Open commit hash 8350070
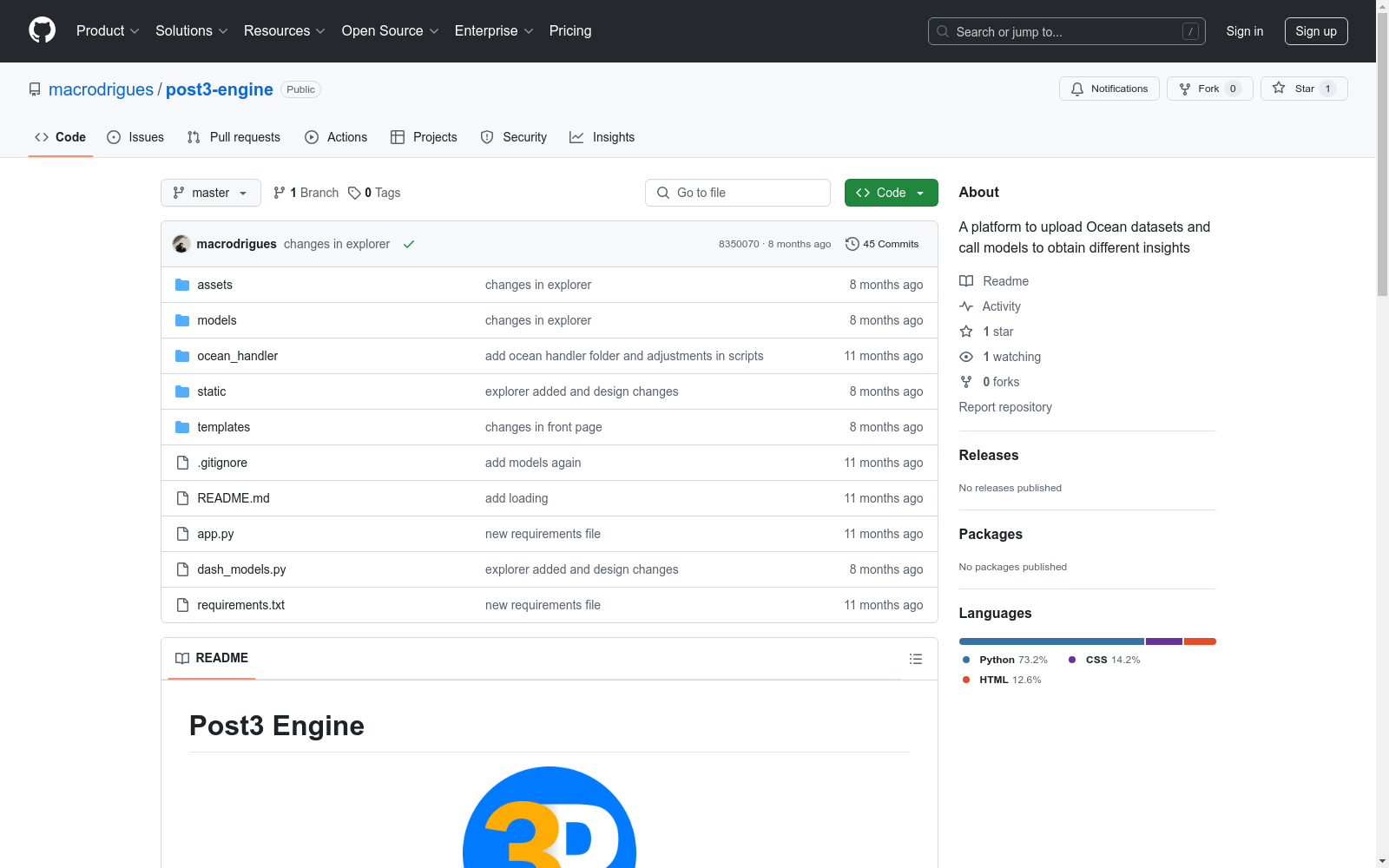This screenshot has height=868, width=1389. (x=739, y=244)
